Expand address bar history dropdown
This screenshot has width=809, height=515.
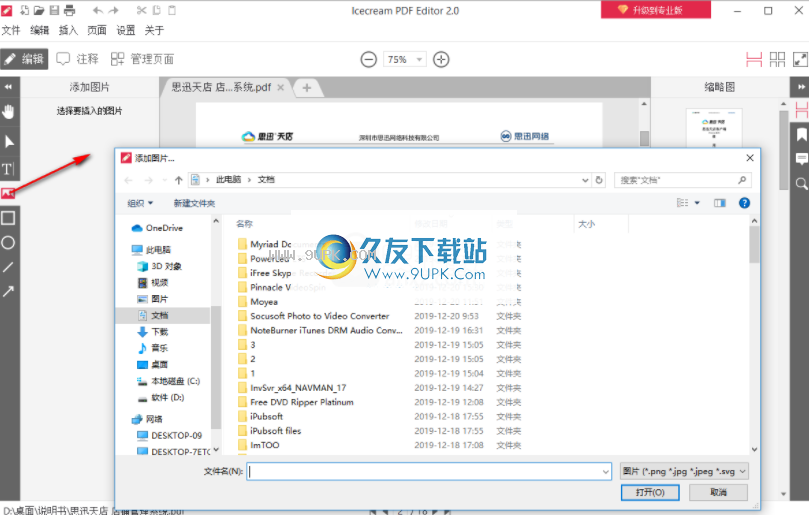coord(585,180)
